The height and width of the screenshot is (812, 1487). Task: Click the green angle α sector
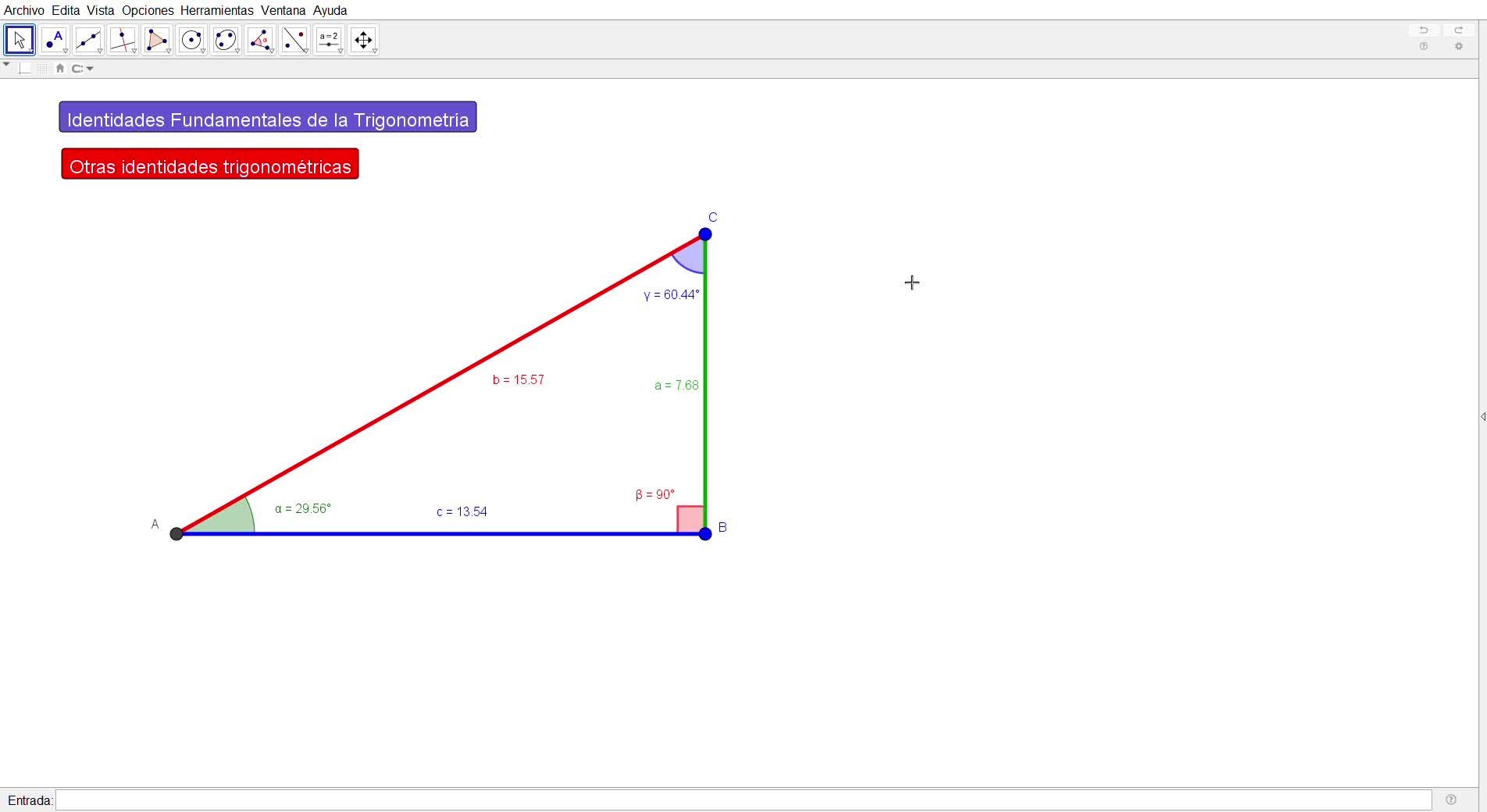[229, 520]
